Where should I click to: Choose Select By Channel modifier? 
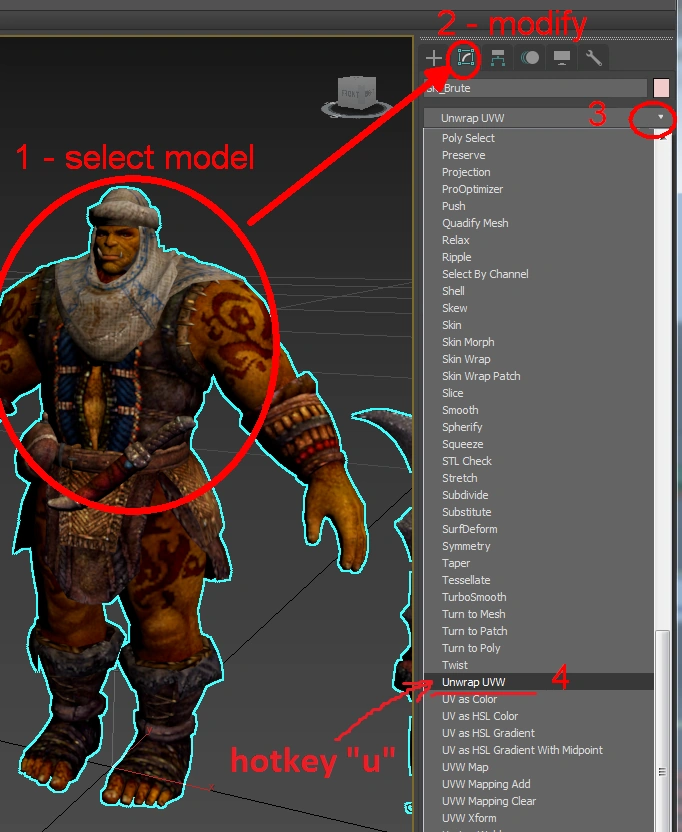click(485, 274)
